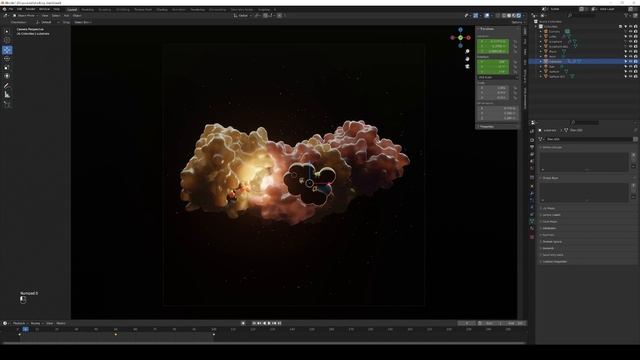Image resolution: width=640 pixels, height=360 pixels.
Task: Open the Global transform orientation dropdown
Action: click(x=242, y=16)
